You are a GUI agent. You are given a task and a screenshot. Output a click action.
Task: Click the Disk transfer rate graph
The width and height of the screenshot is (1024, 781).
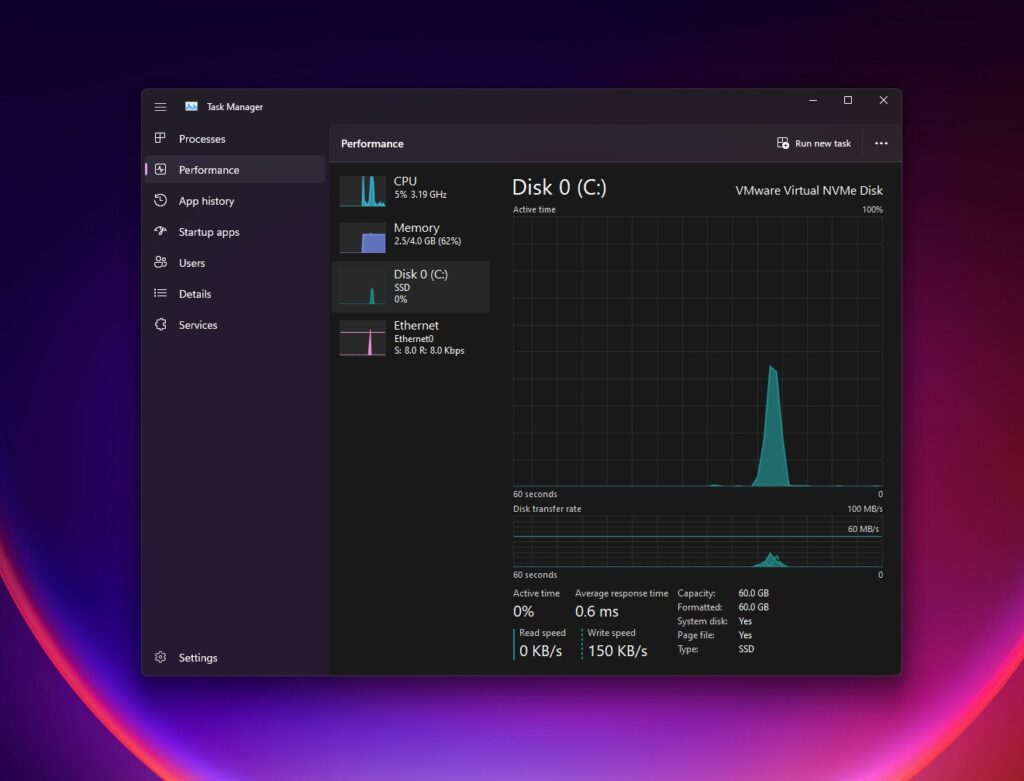point(697,540)
